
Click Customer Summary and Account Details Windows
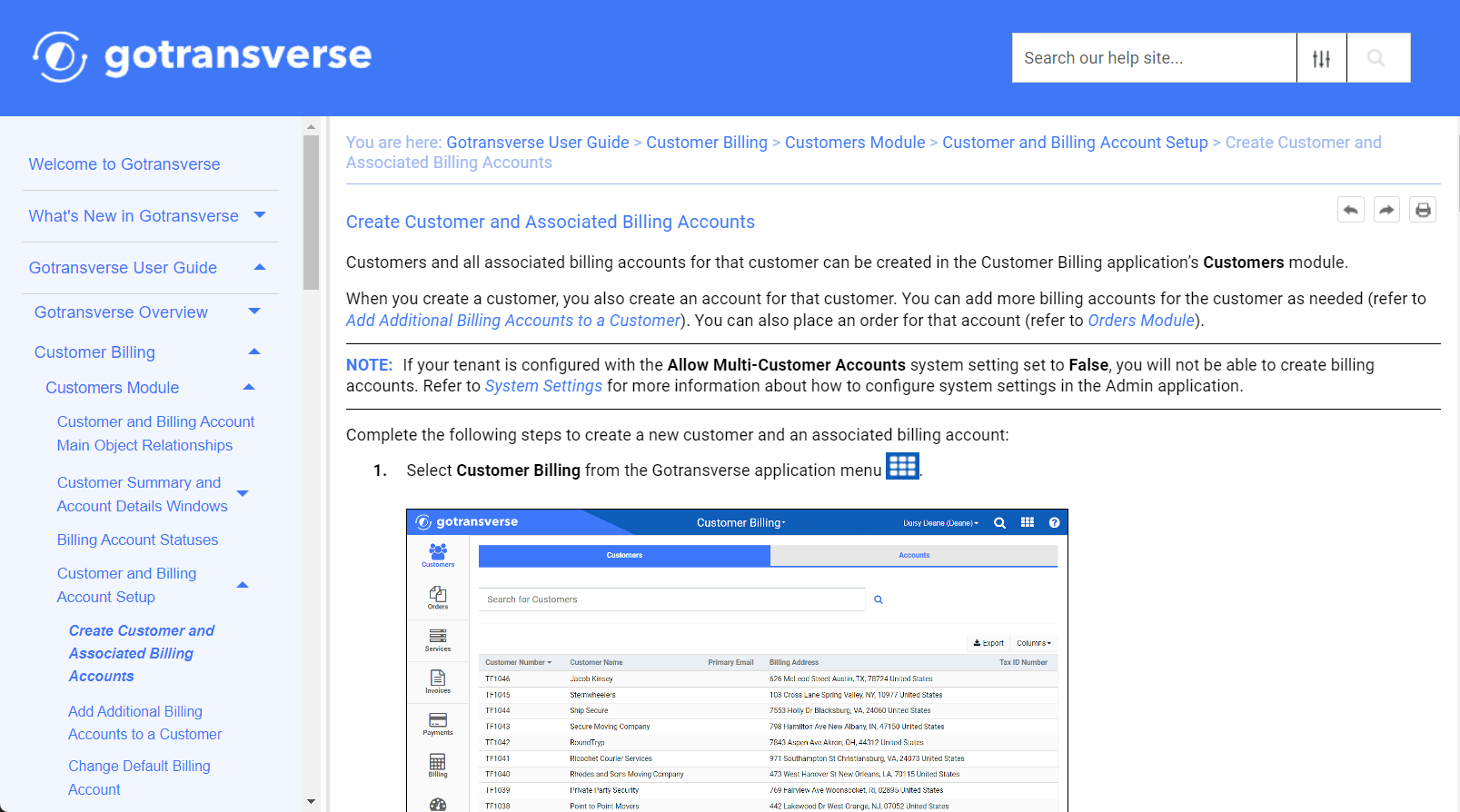142,494
